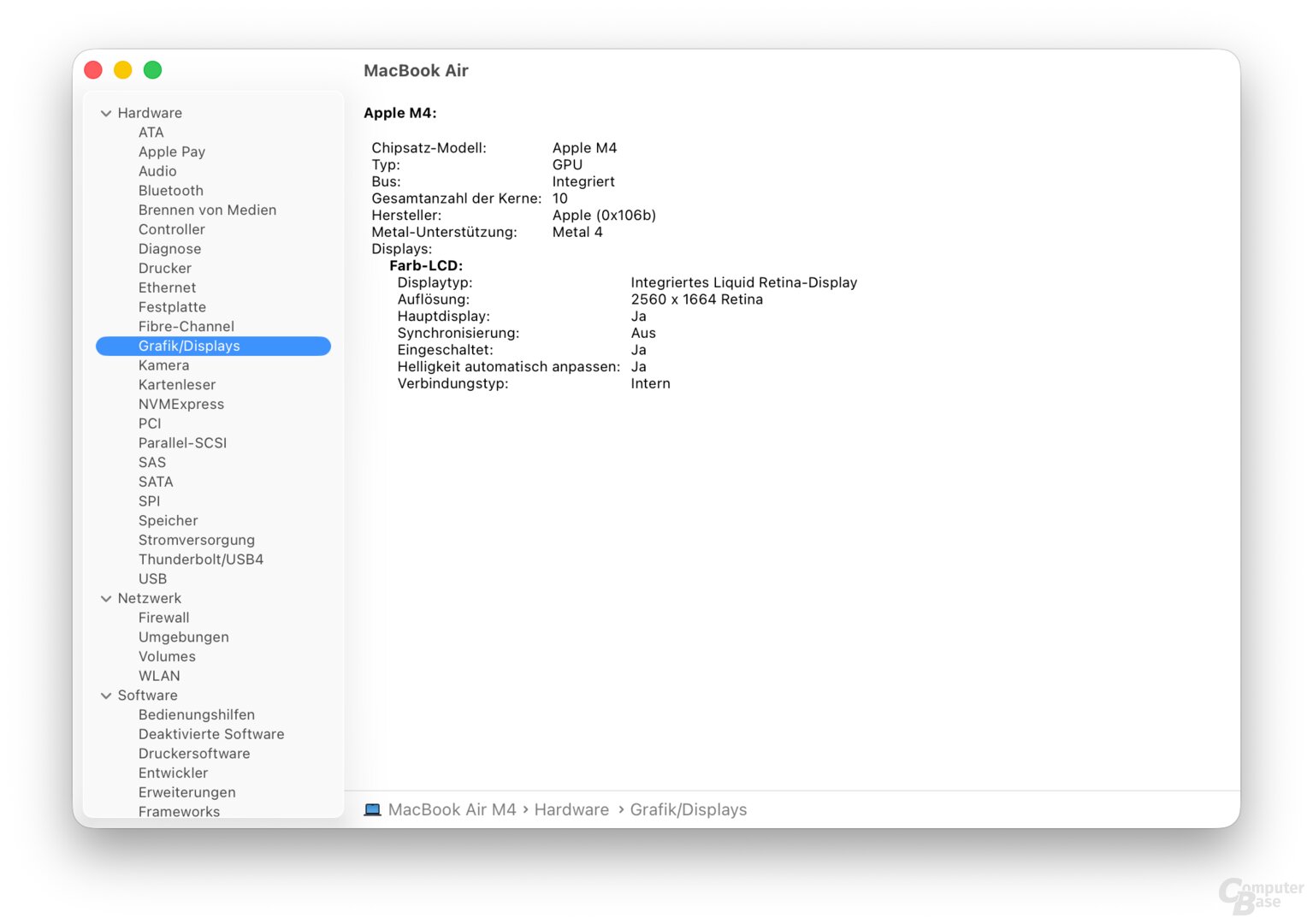Open the Audio hardware entry

[157, 171]
